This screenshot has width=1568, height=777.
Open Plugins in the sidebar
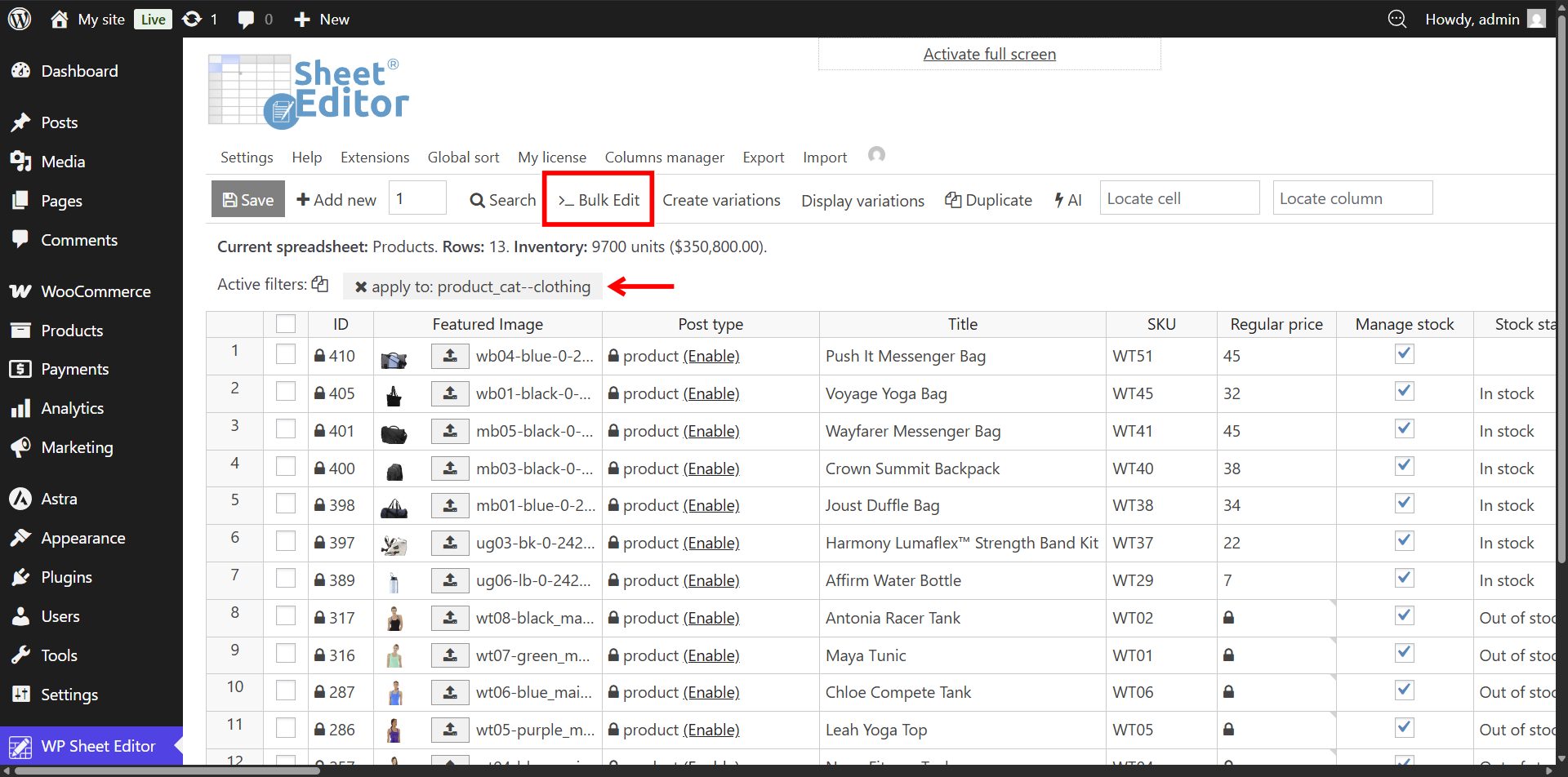tap(66, 577)
